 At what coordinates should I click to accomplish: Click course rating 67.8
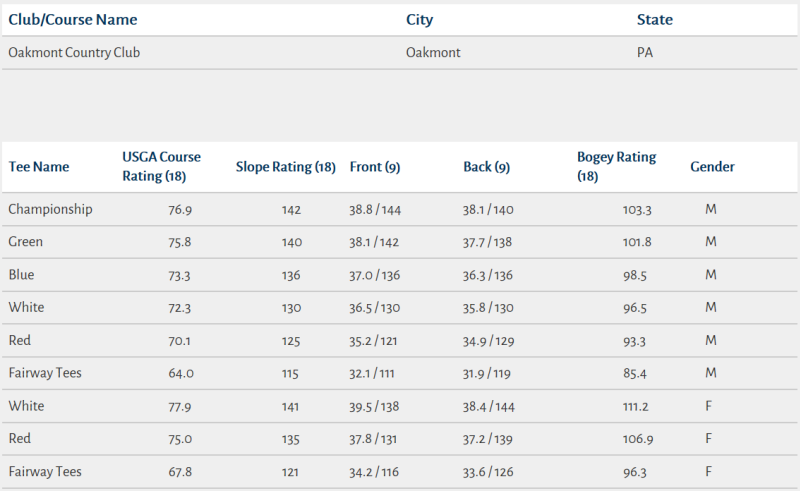click(x=180, y=472)
